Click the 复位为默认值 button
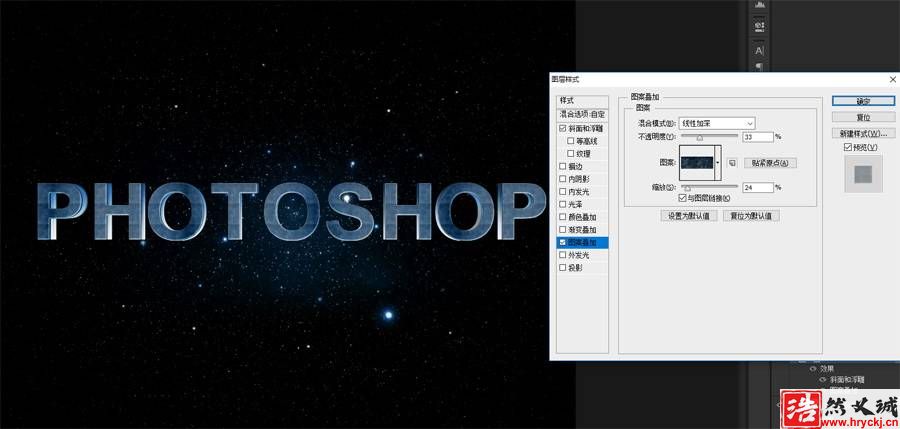The width and height of the screenshot is (900, 429). click(751, 216)
